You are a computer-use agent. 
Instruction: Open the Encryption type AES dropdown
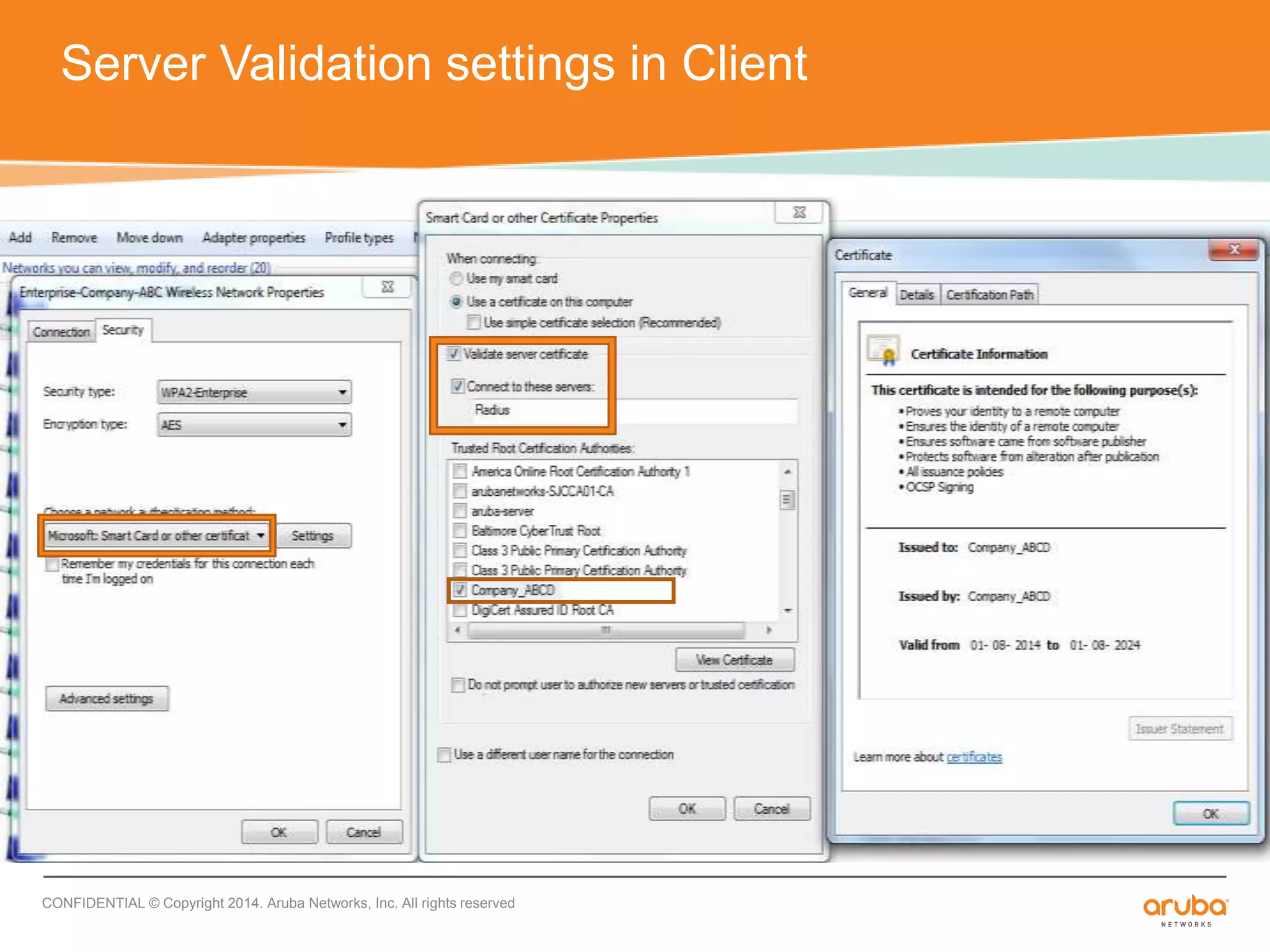[x=254, y=425]
